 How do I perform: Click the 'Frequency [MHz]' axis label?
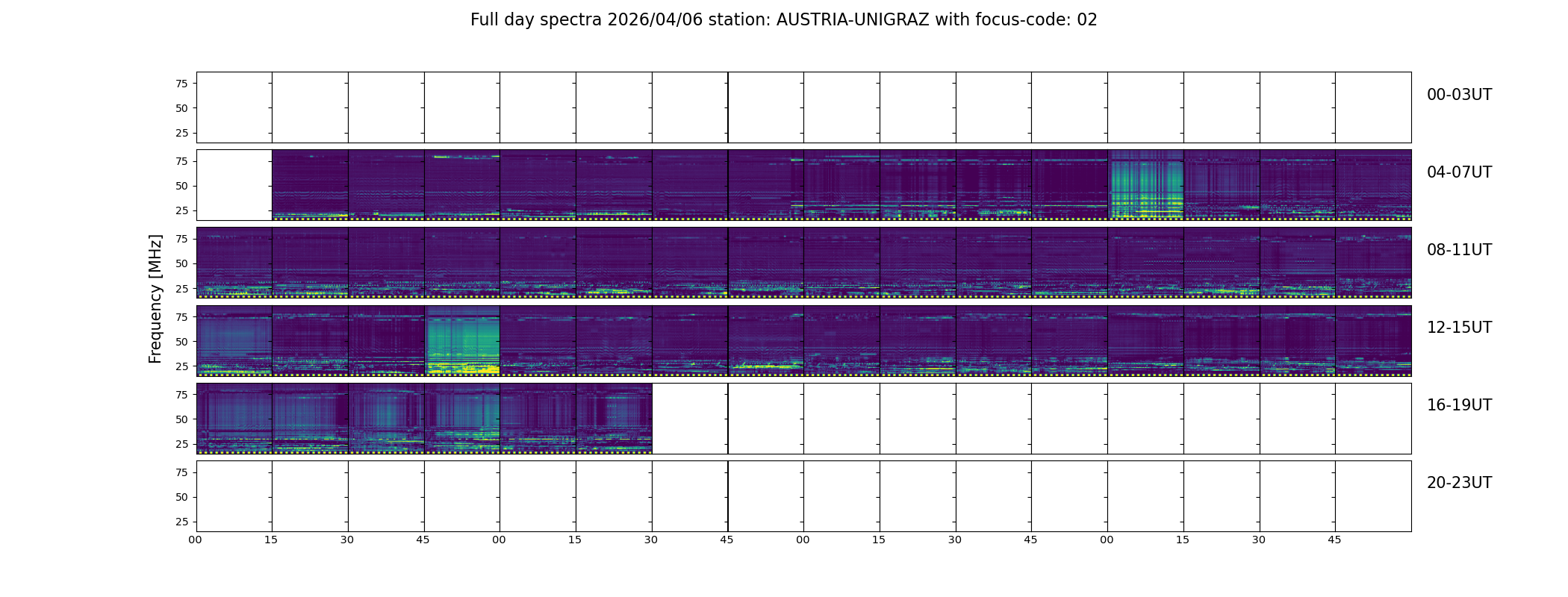(x=155, y=299)
